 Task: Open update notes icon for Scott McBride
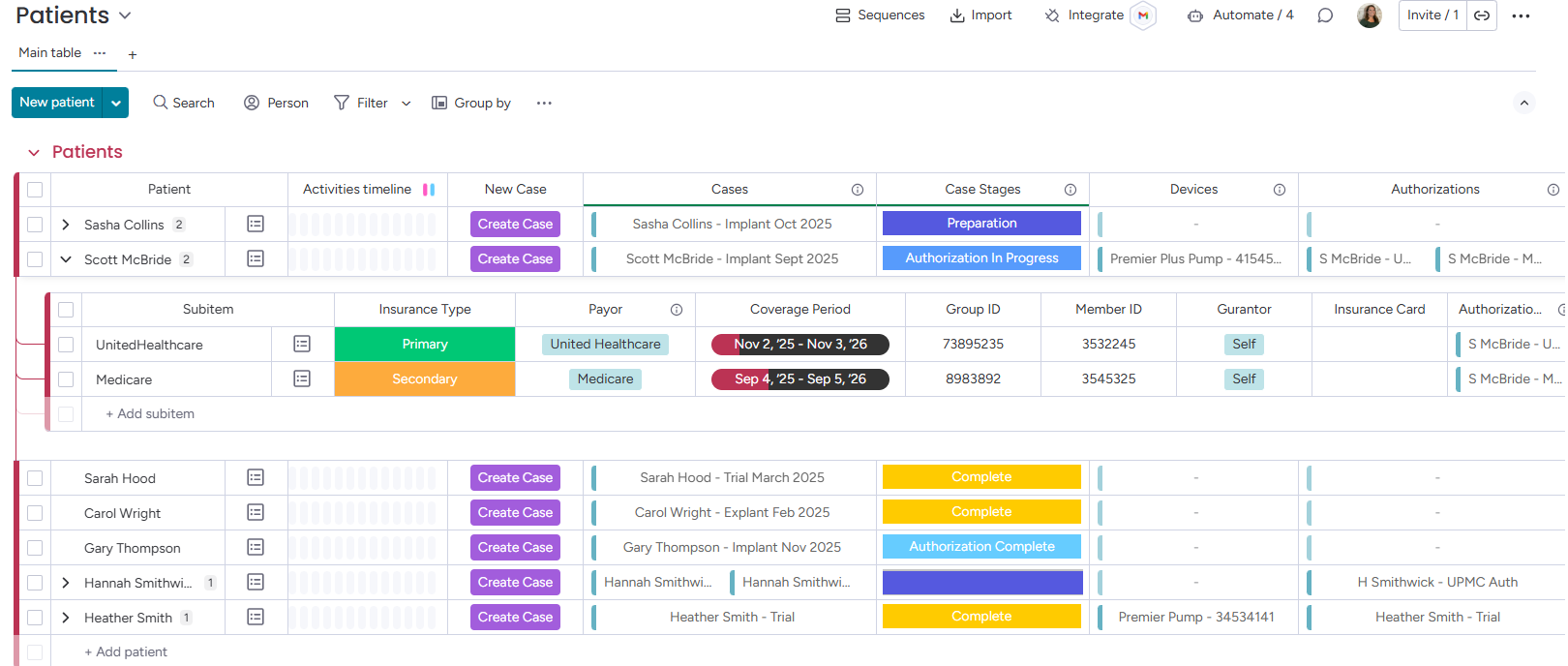pyautogui.click(x=256, y=258)
